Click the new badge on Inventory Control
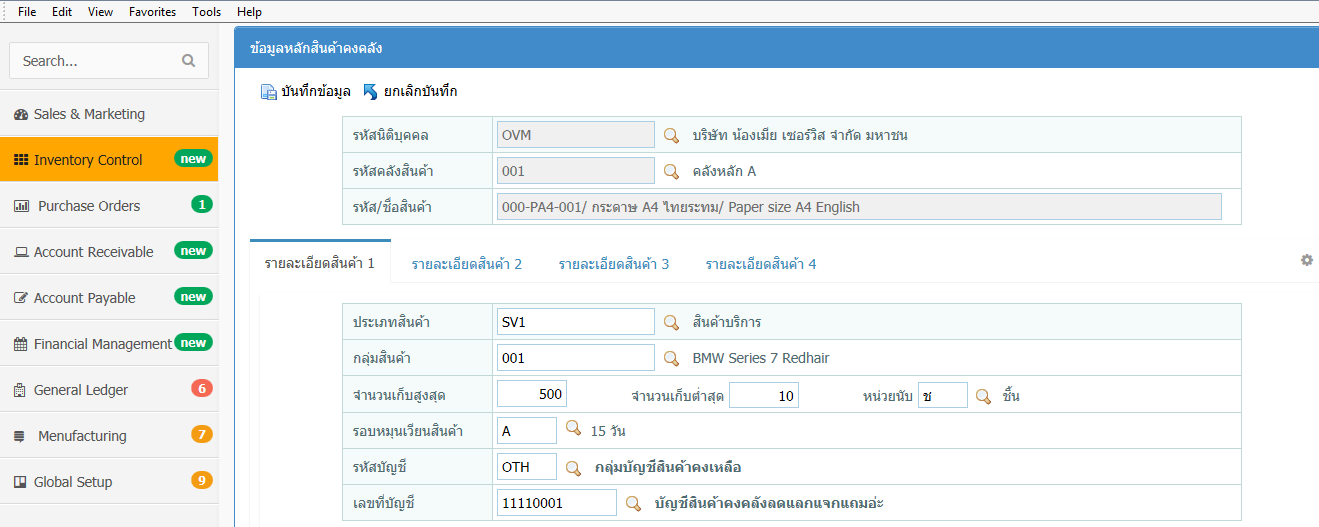The image size is (1319, 527). 193,159
